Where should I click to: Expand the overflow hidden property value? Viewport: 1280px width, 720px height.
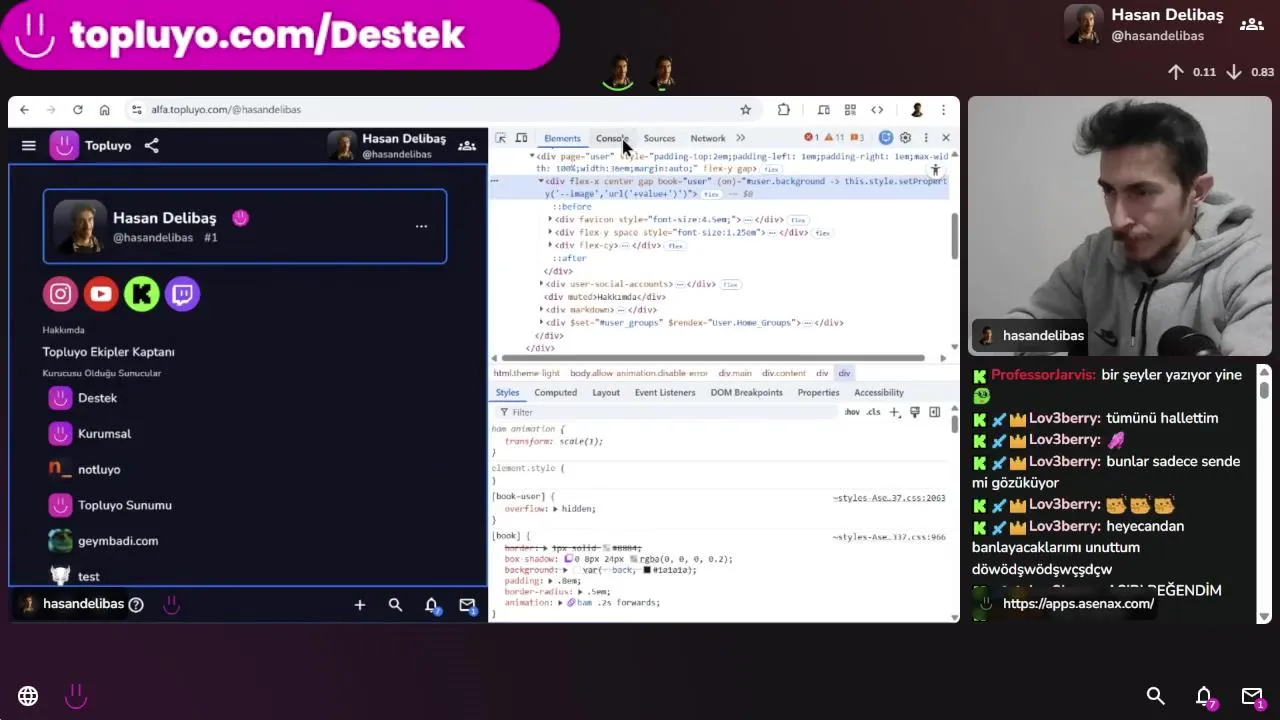tap(555, 509)
